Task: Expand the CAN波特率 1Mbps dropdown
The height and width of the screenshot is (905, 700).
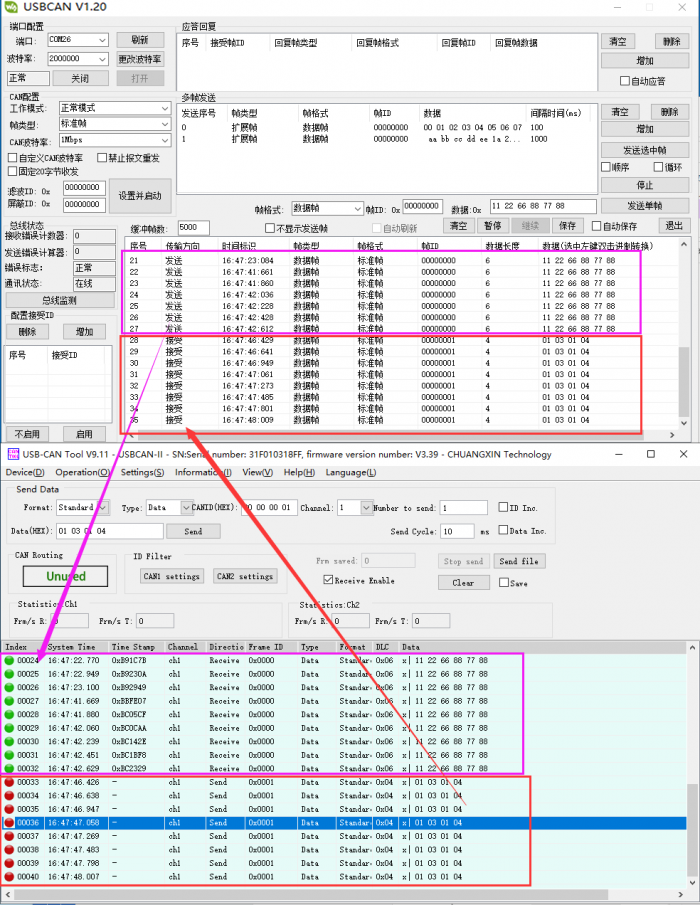Action: tap(165, 140)
